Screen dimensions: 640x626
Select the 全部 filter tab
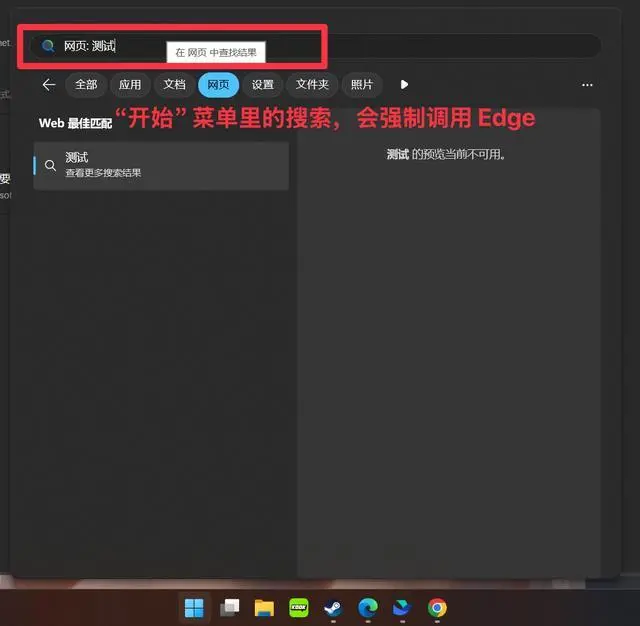86,85
